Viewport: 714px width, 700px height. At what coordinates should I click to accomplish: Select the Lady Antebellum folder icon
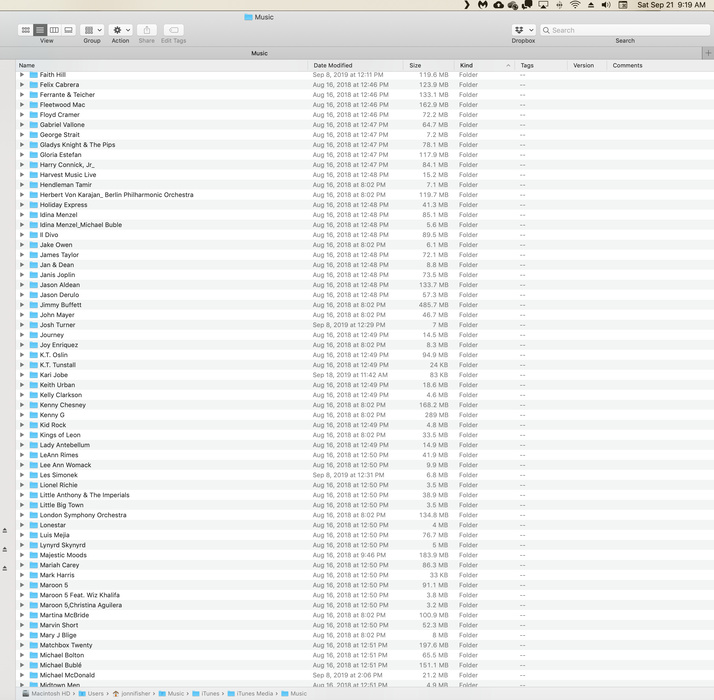pyautogui.click(x=33, y=445)
